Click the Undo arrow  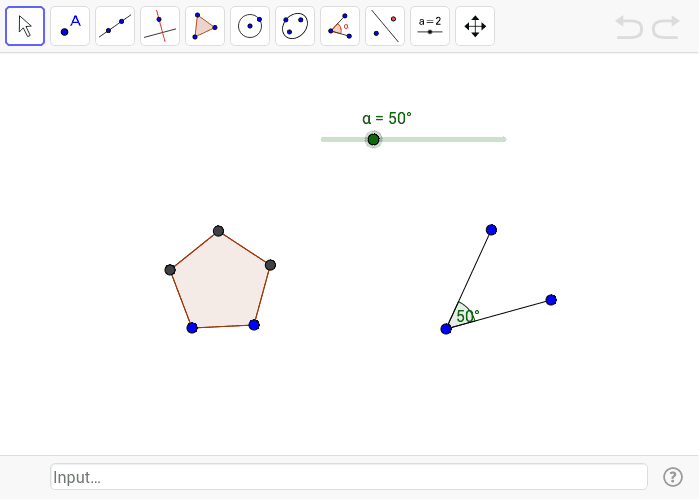click(629, 27)
